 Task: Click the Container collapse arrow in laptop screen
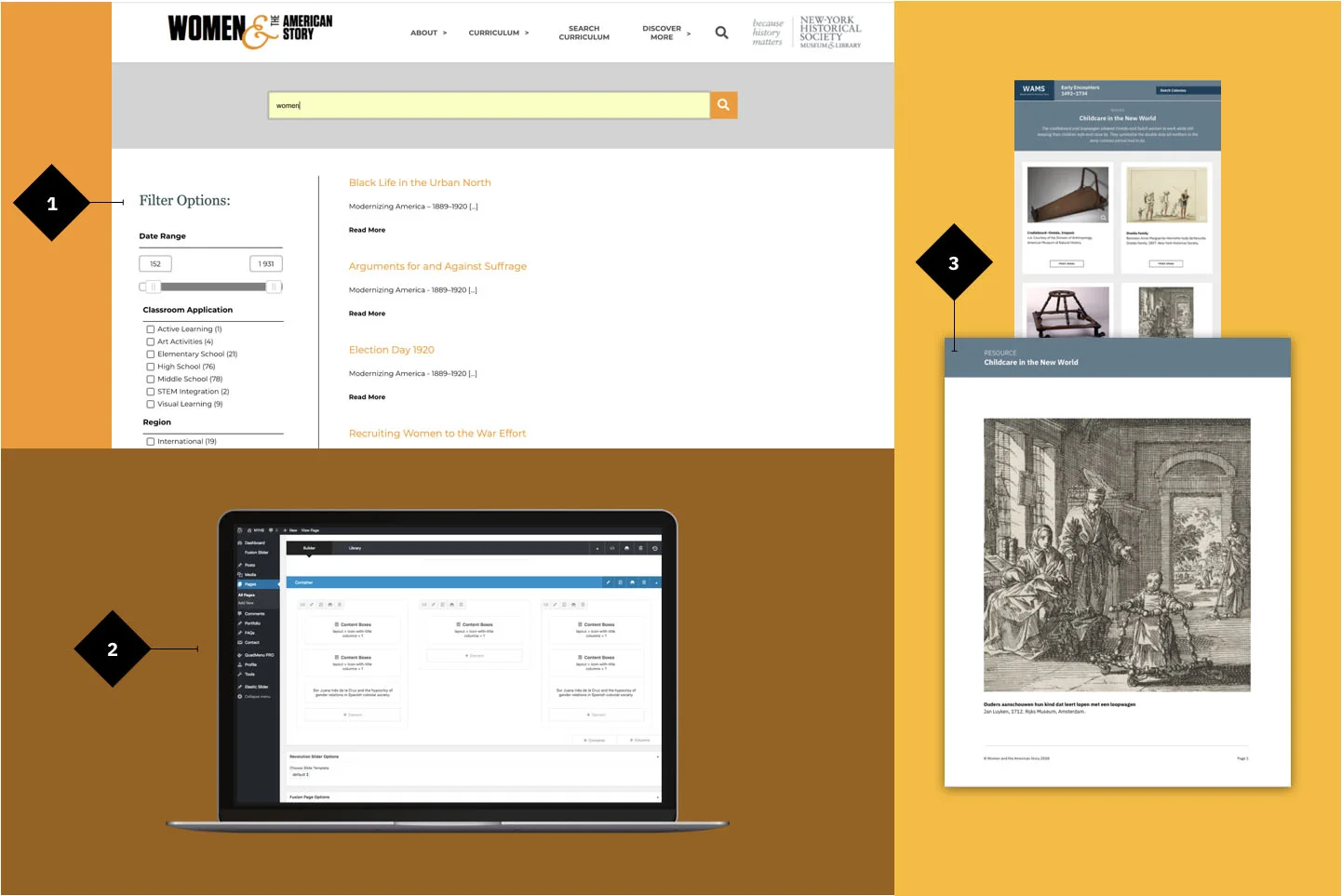pos(656,582)
